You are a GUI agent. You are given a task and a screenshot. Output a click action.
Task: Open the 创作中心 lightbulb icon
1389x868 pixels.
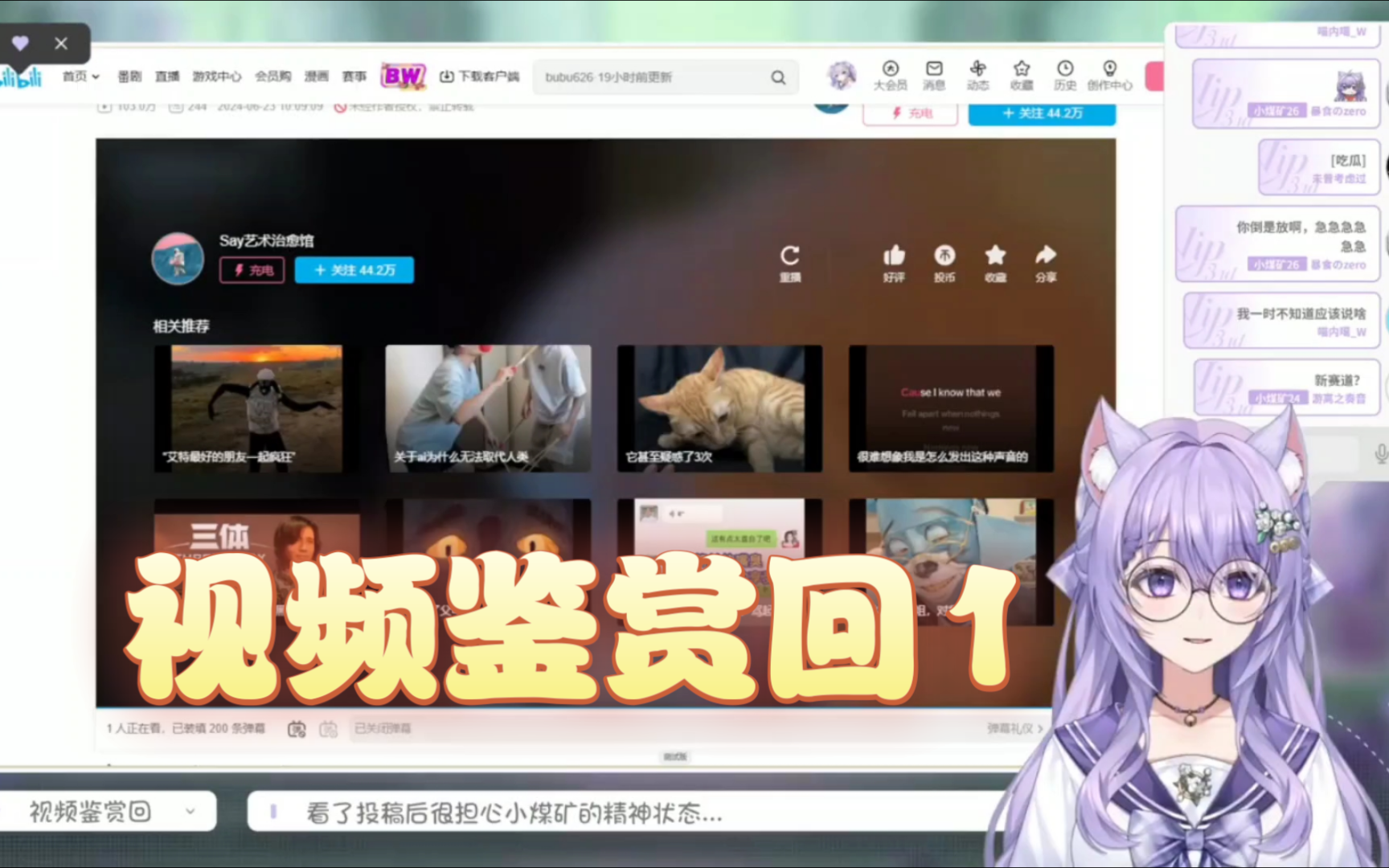click(x=1109, y=68)
